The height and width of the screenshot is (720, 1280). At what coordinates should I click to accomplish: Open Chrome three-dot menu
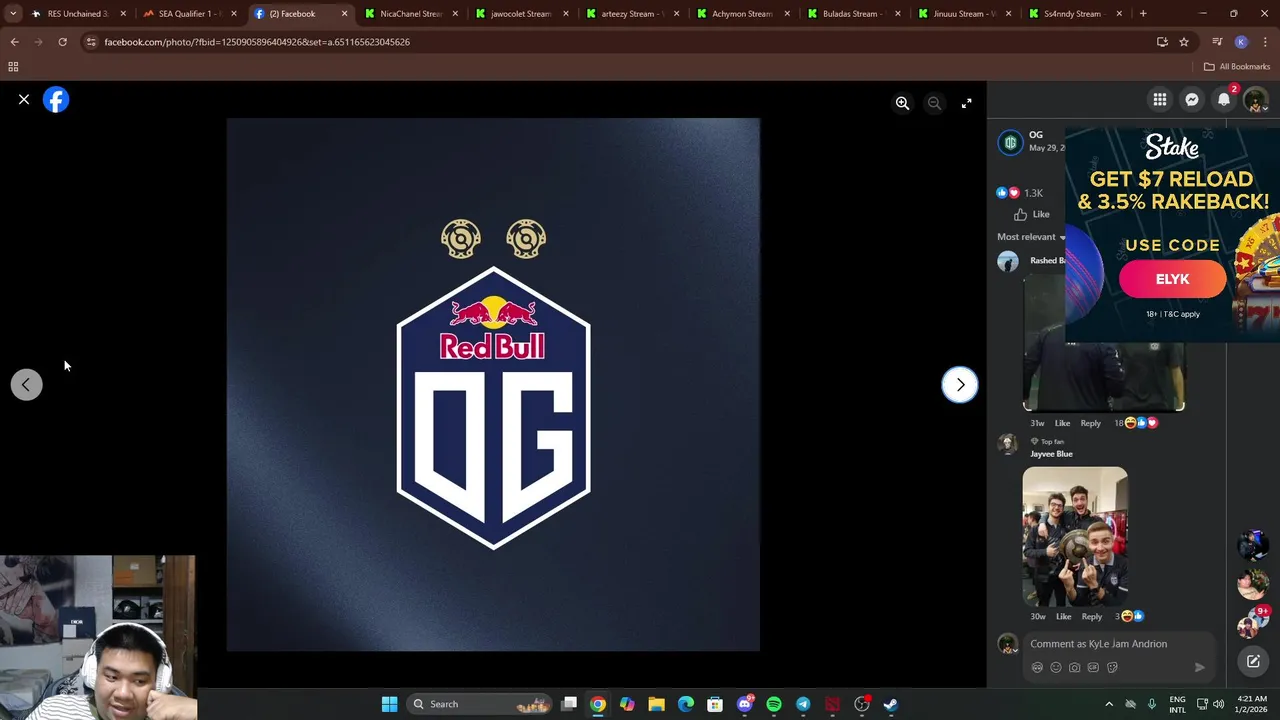click(1265, 42)
